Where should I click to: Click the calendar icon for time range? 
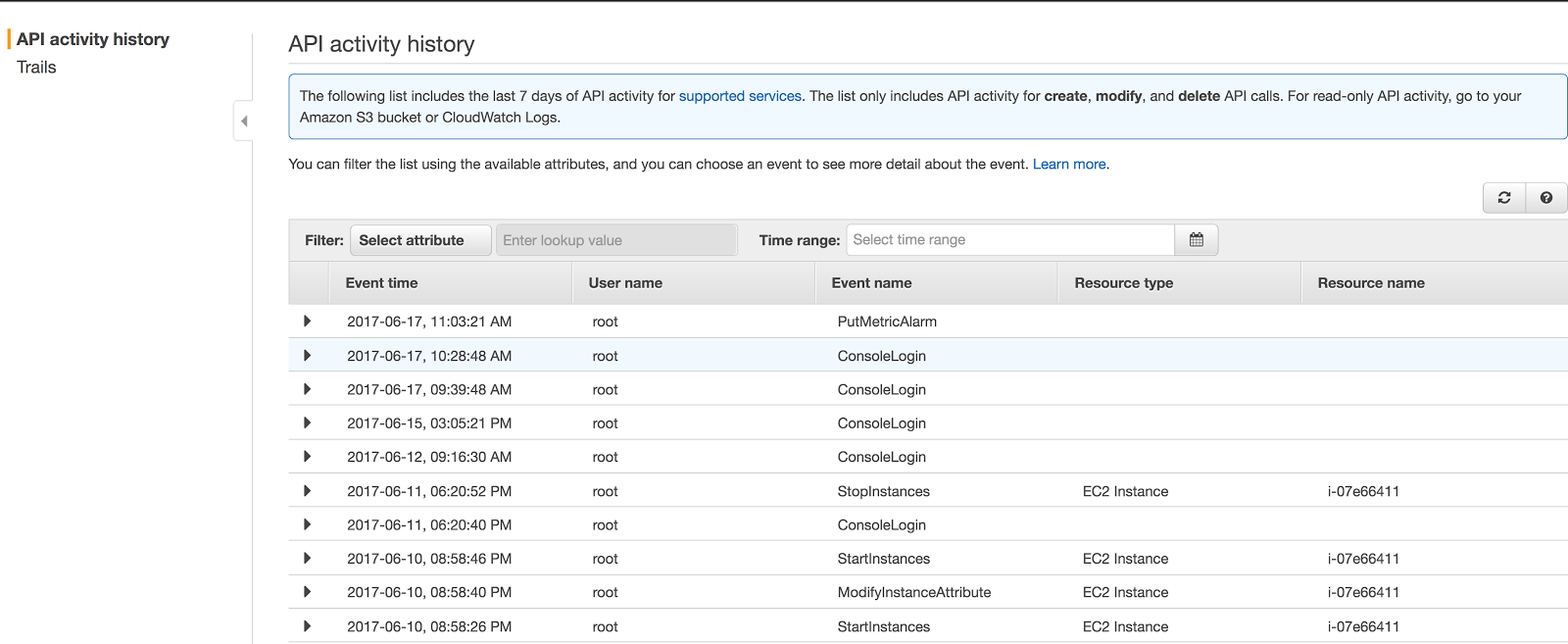[x=1196, y=240]
